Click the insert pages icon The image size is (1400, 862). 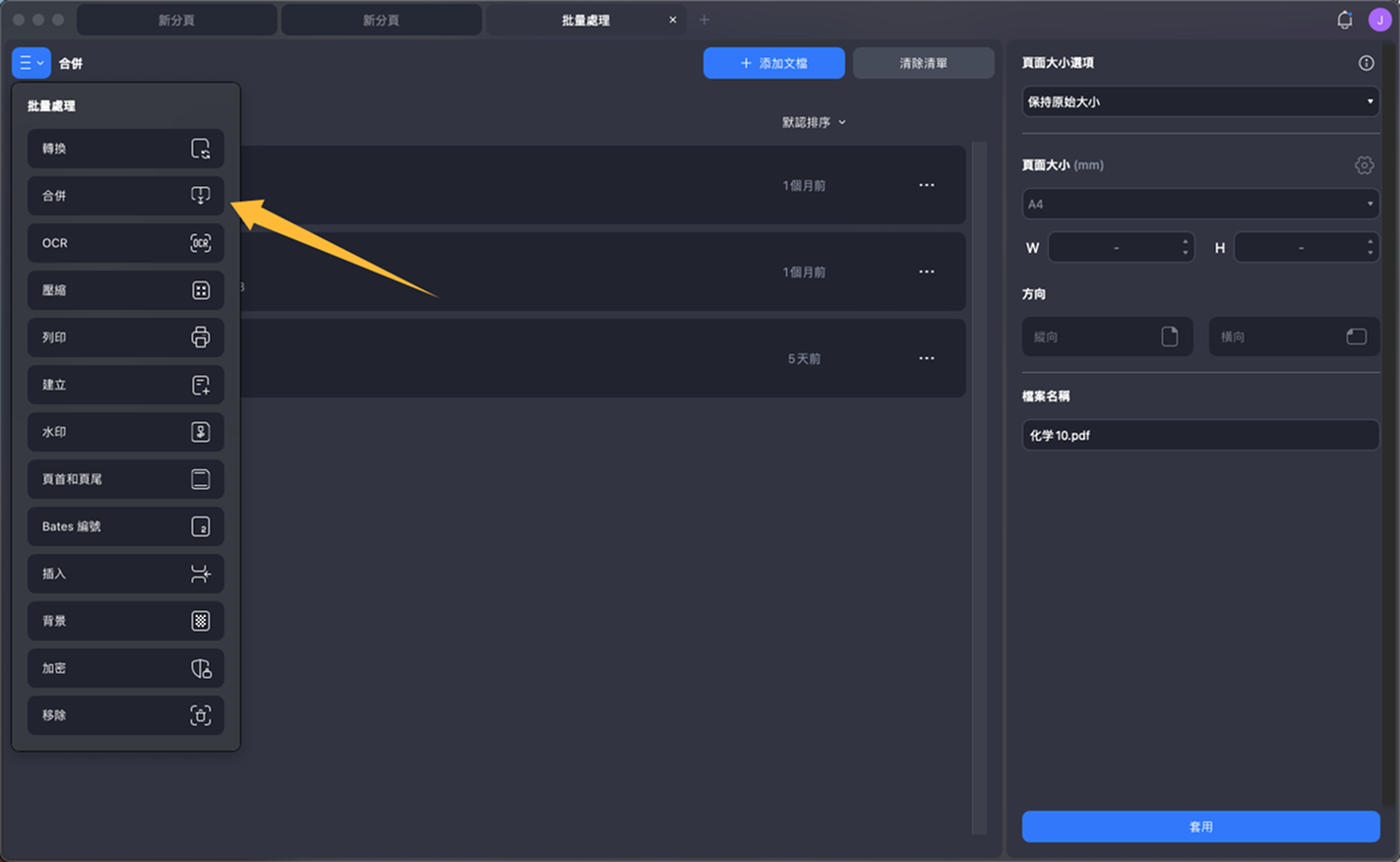(201, 574)
